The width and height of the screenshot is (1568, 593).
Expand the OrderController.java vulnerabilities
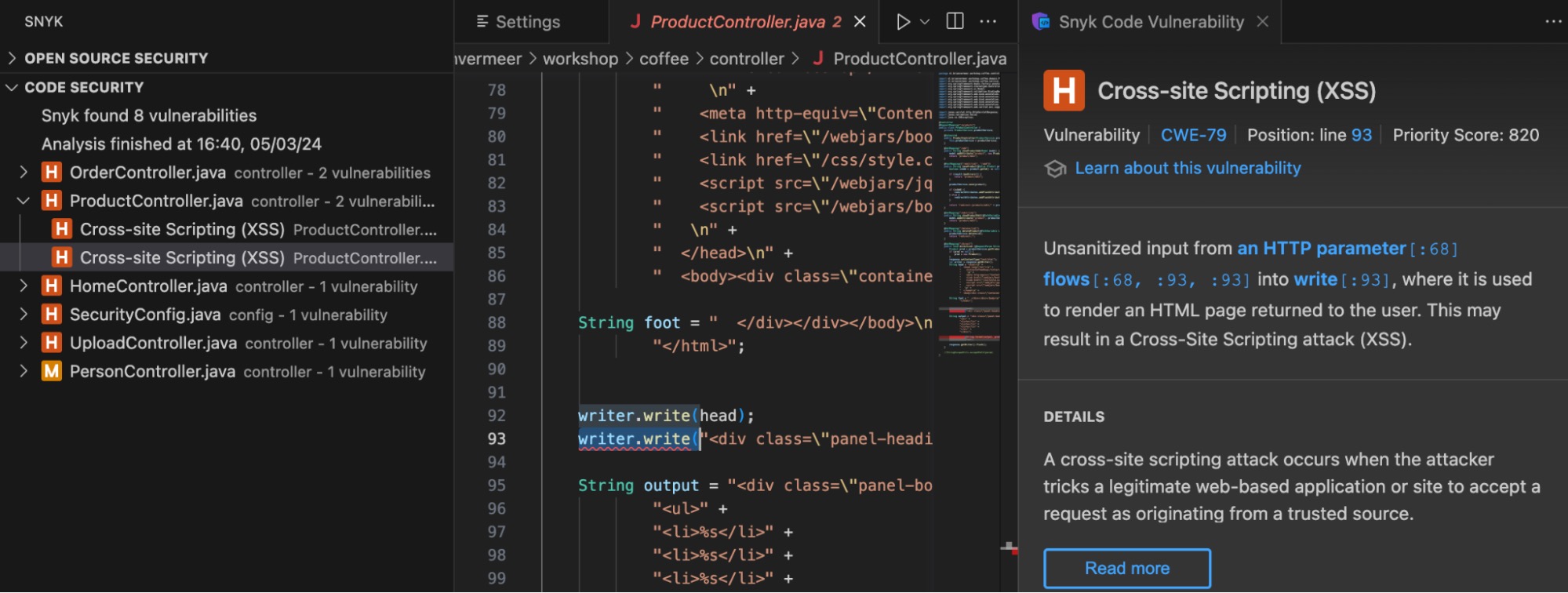pos(24,173)
